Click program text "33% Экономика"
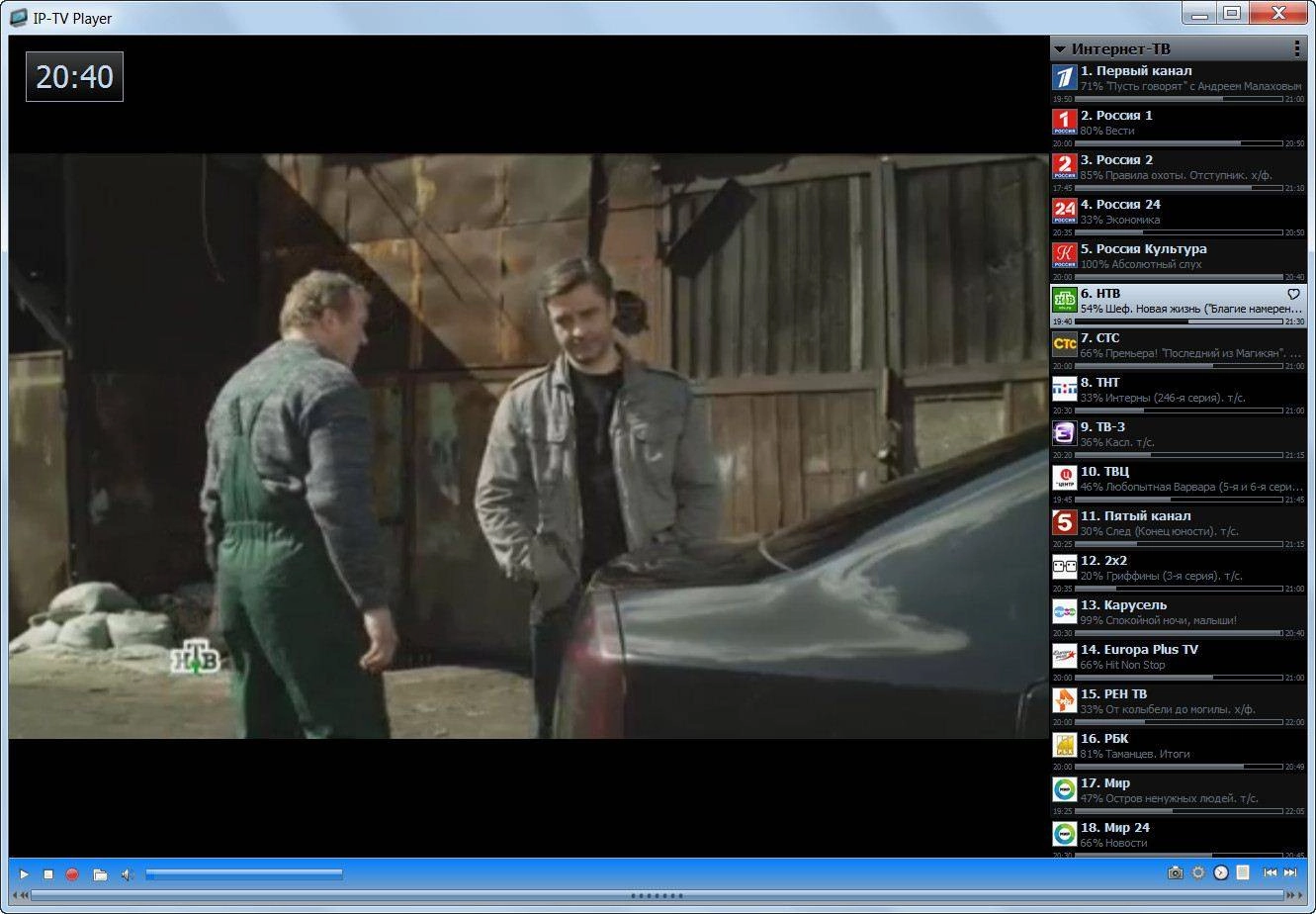Image resolution: width=1316 pixels, height=914 pixels. 1120,220
